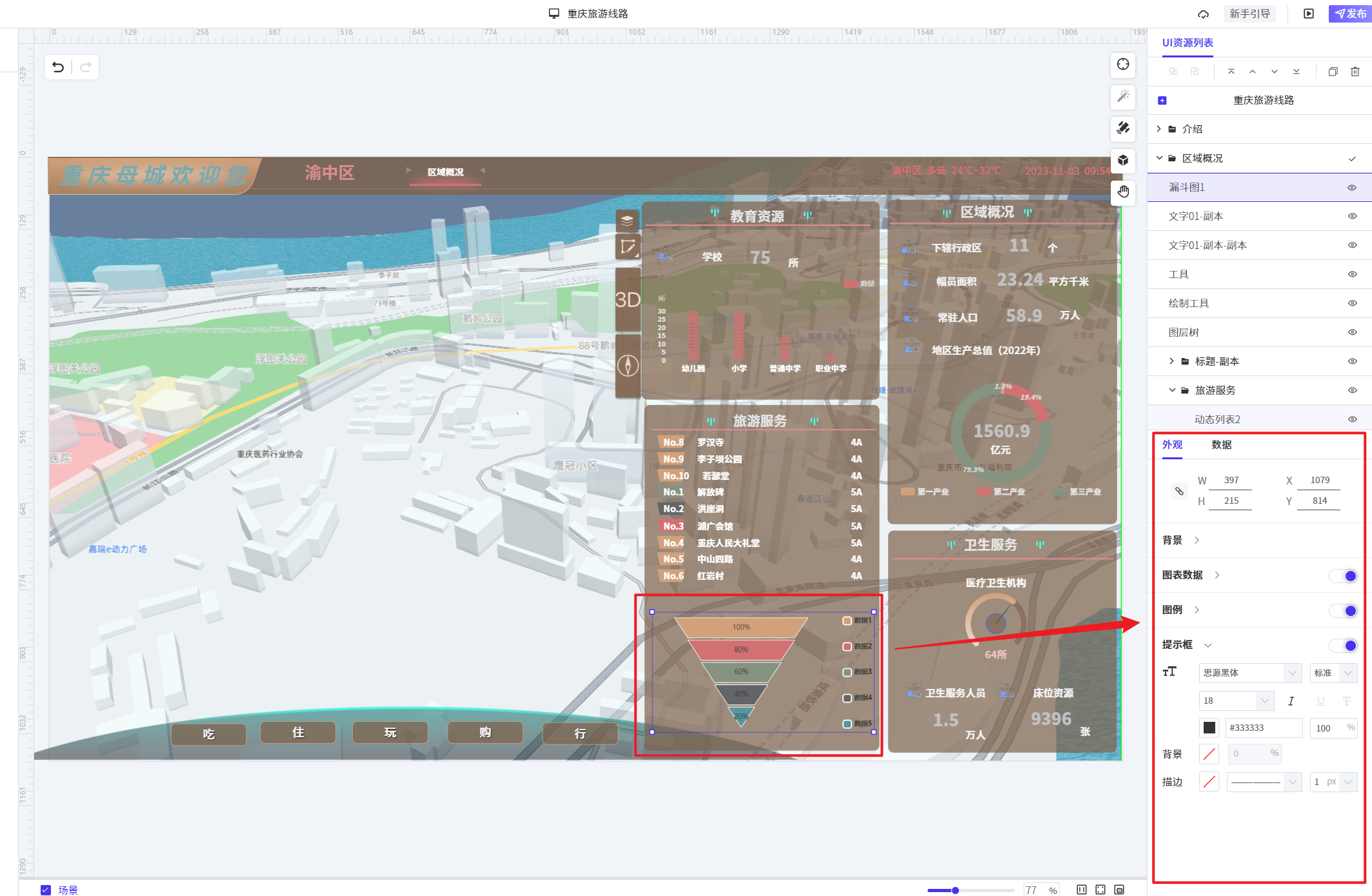
Task: Switch the map 3D view button
Action: tap(627, 299)
